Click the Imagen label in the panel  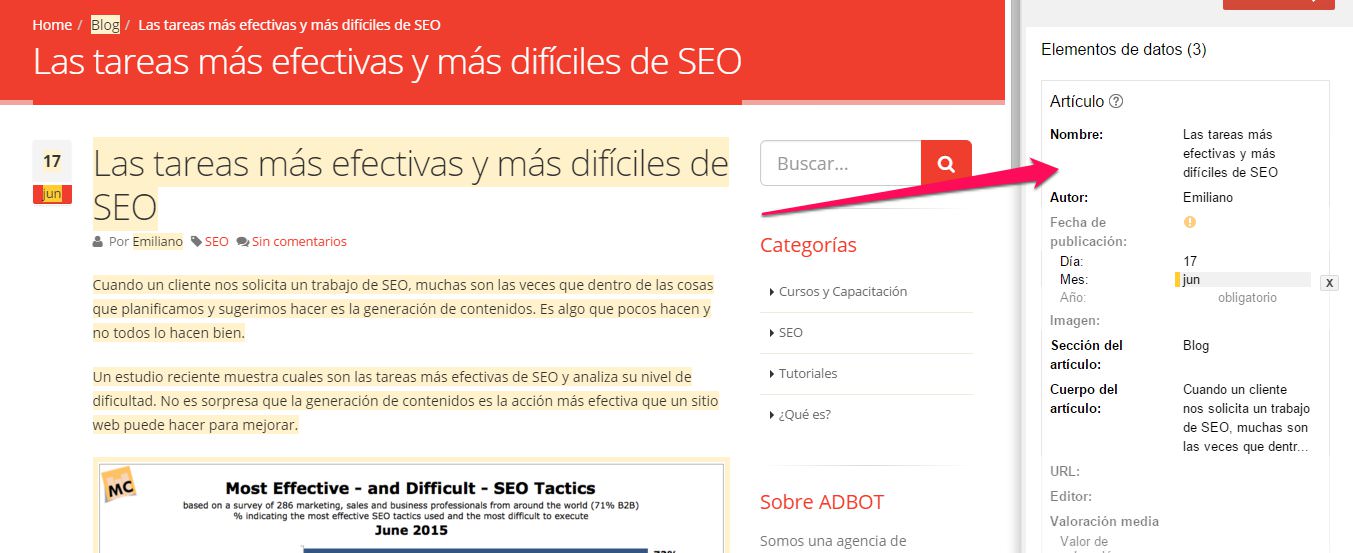click(1075, 321)
